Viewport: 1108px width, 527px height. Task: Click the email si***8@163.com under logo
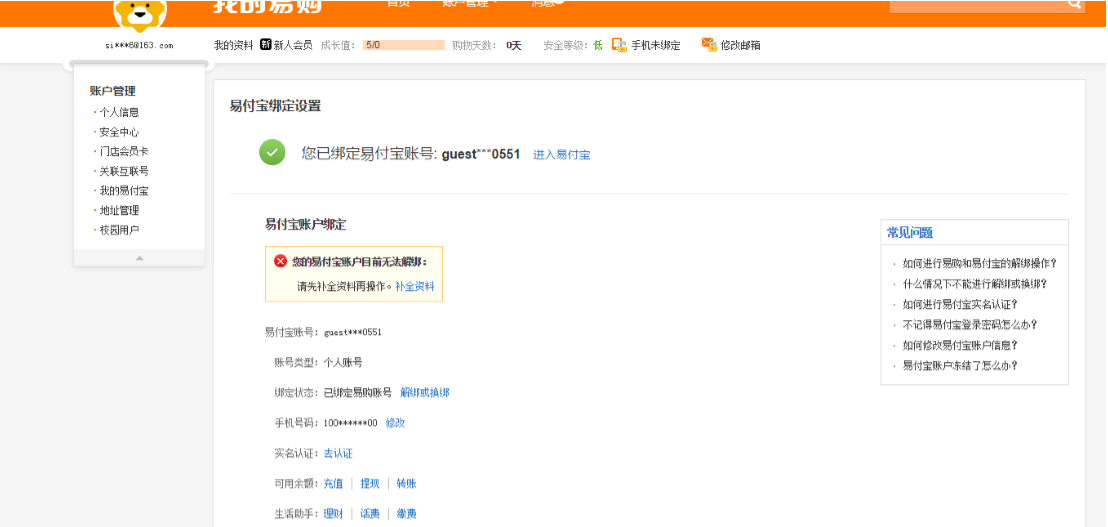(x=139, y=45)
